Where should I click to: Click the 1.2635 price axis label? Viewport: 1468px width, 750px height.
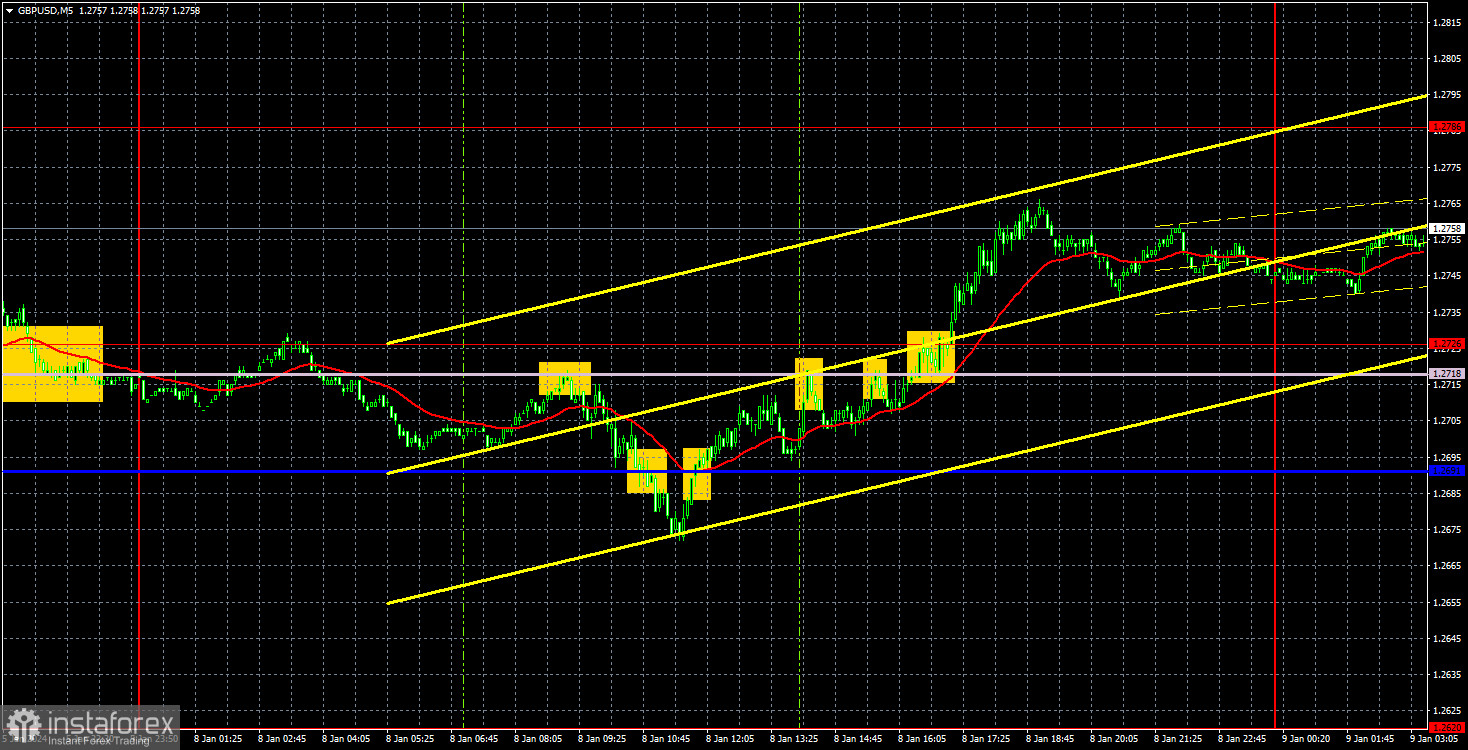[x=1447, y=675]
